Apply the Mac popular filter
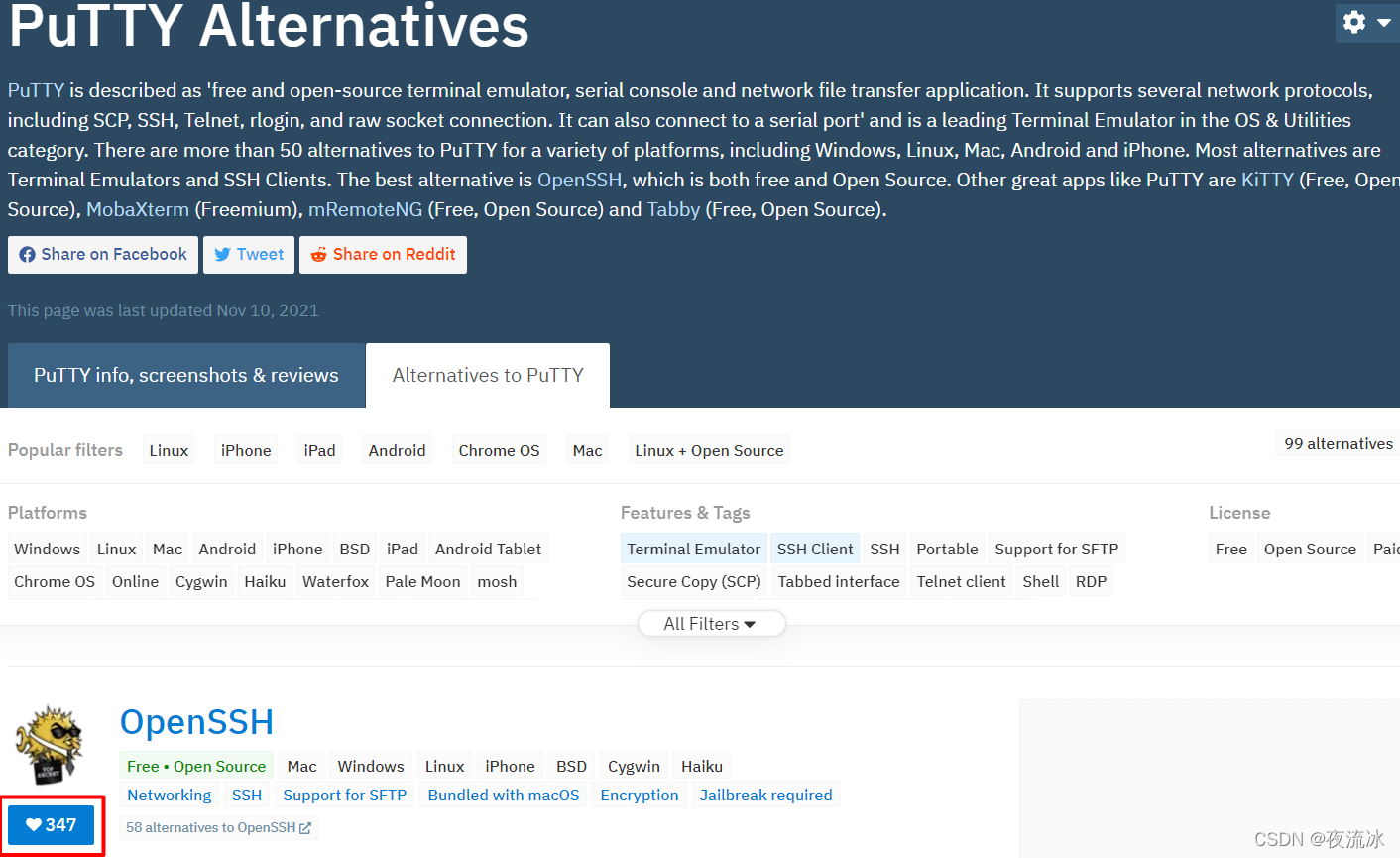The image size is (1400, 858). coord(587,450)
